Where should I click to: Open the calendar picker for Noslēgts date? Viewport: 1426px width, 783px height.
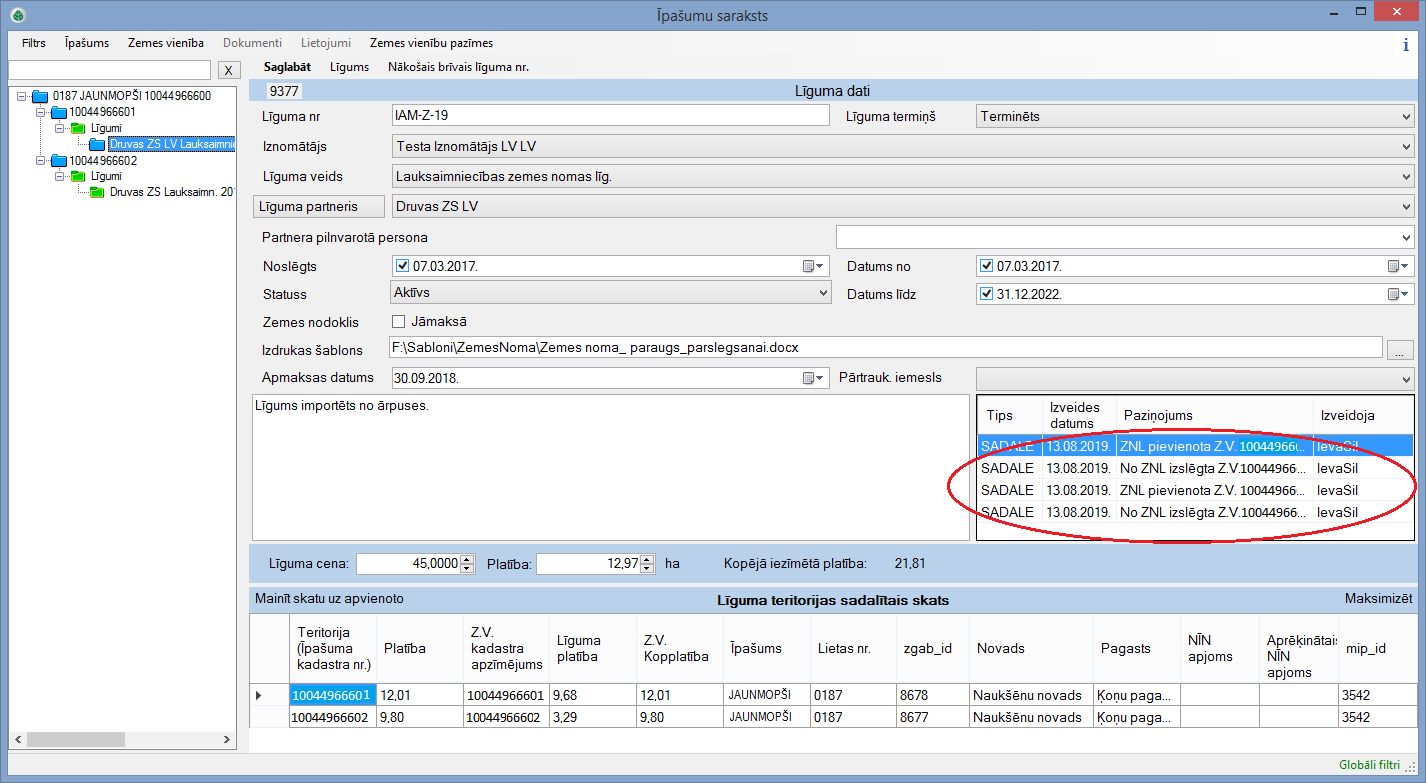click(x=814, y=267)
